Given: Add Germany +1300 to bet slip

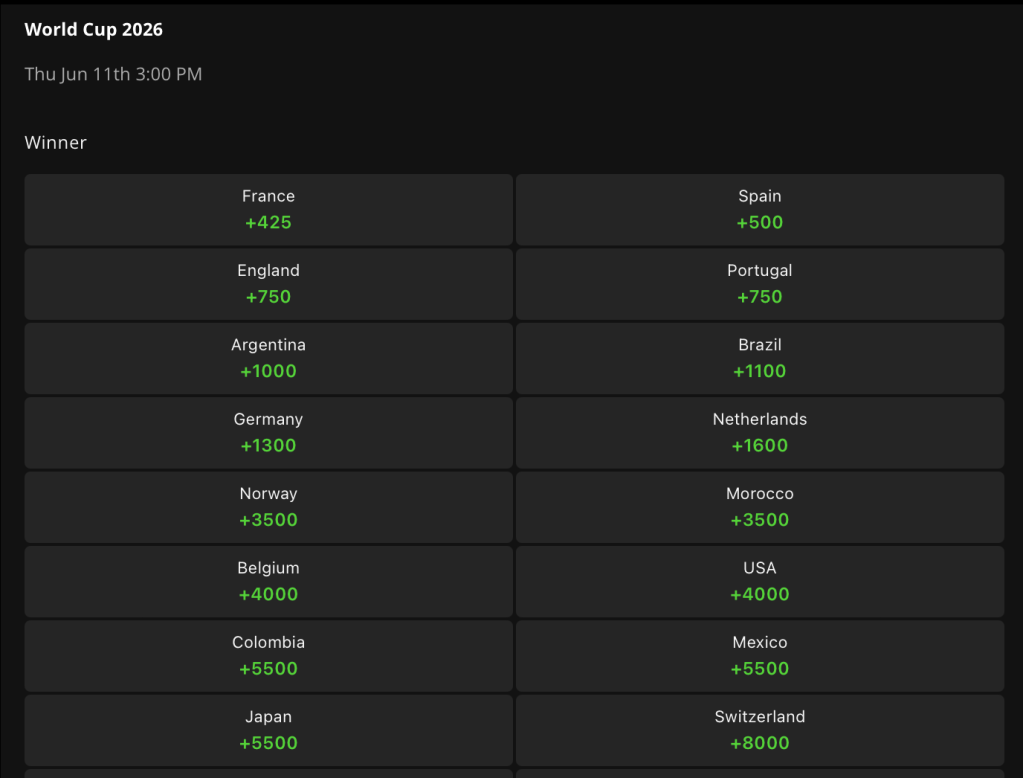Looking at the screenshot, I should click(268, 433).
